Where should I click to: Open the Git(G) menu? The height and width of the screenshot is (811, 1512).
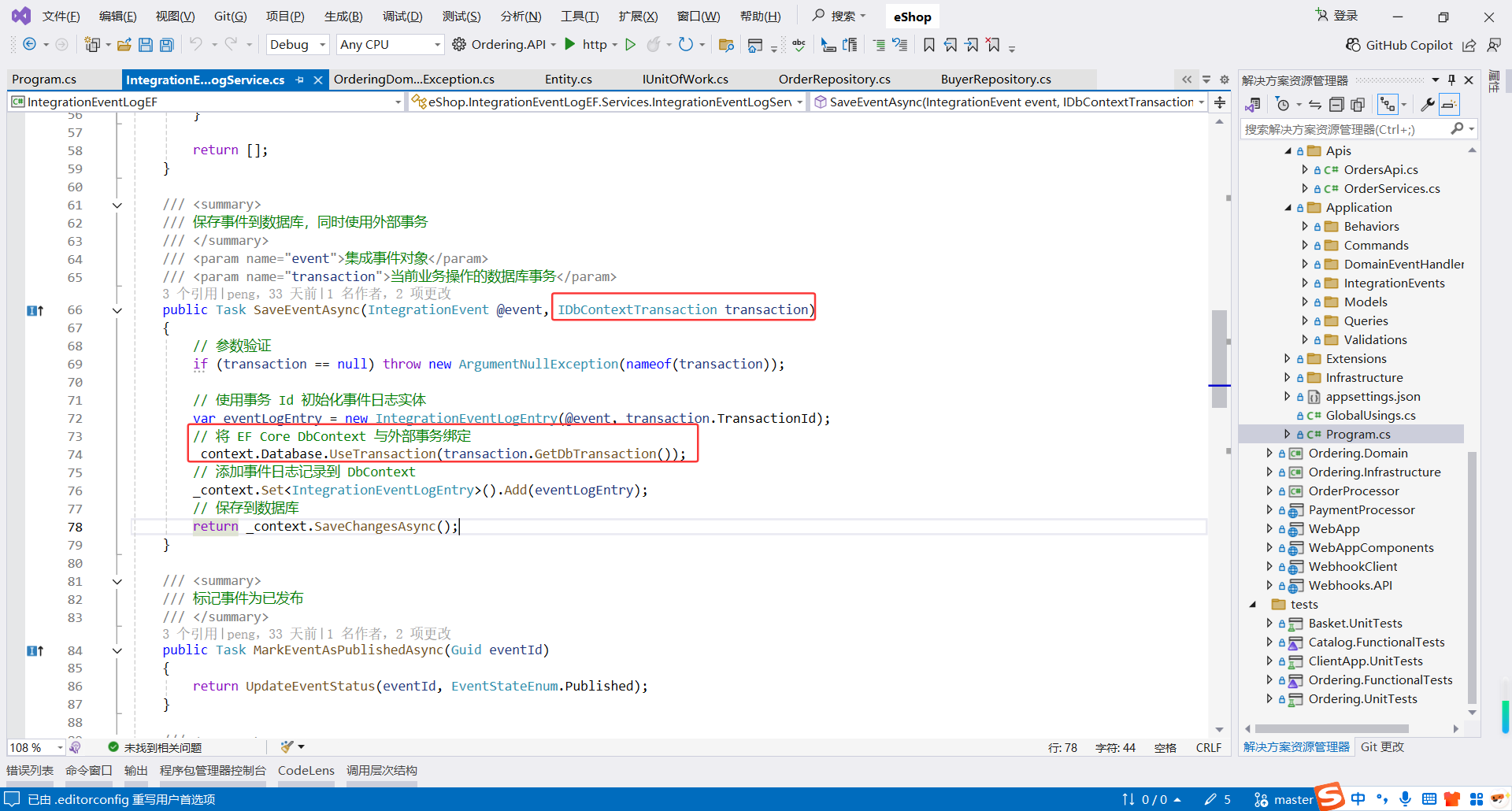point(230,16)
